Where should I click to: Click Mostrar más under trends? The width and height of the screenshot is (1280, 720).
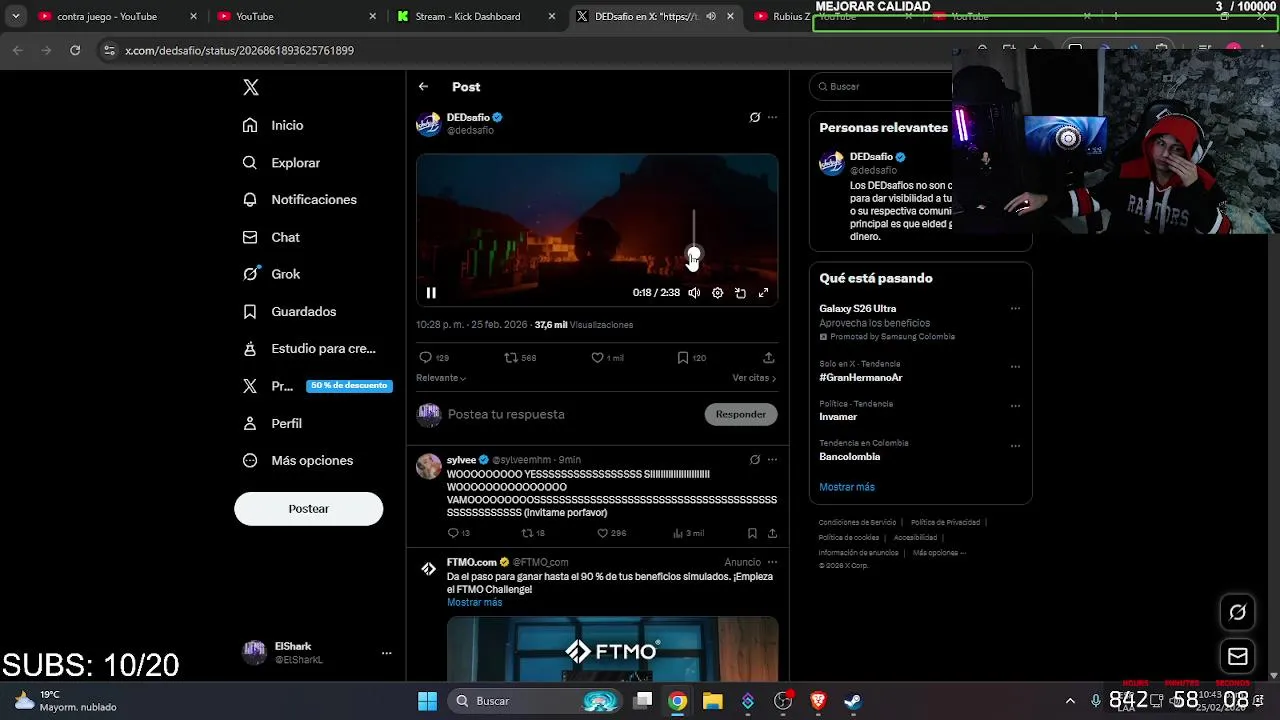(847, 487)
